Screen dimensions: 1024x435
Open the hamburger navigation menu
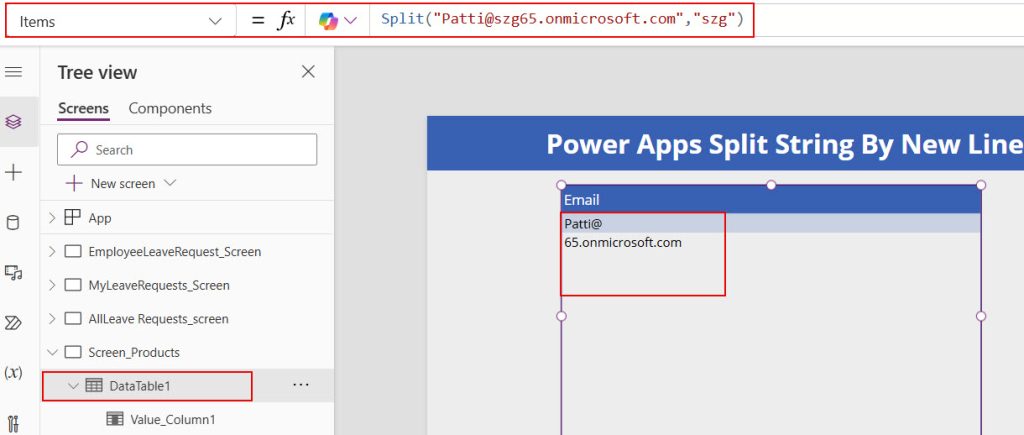13,72
